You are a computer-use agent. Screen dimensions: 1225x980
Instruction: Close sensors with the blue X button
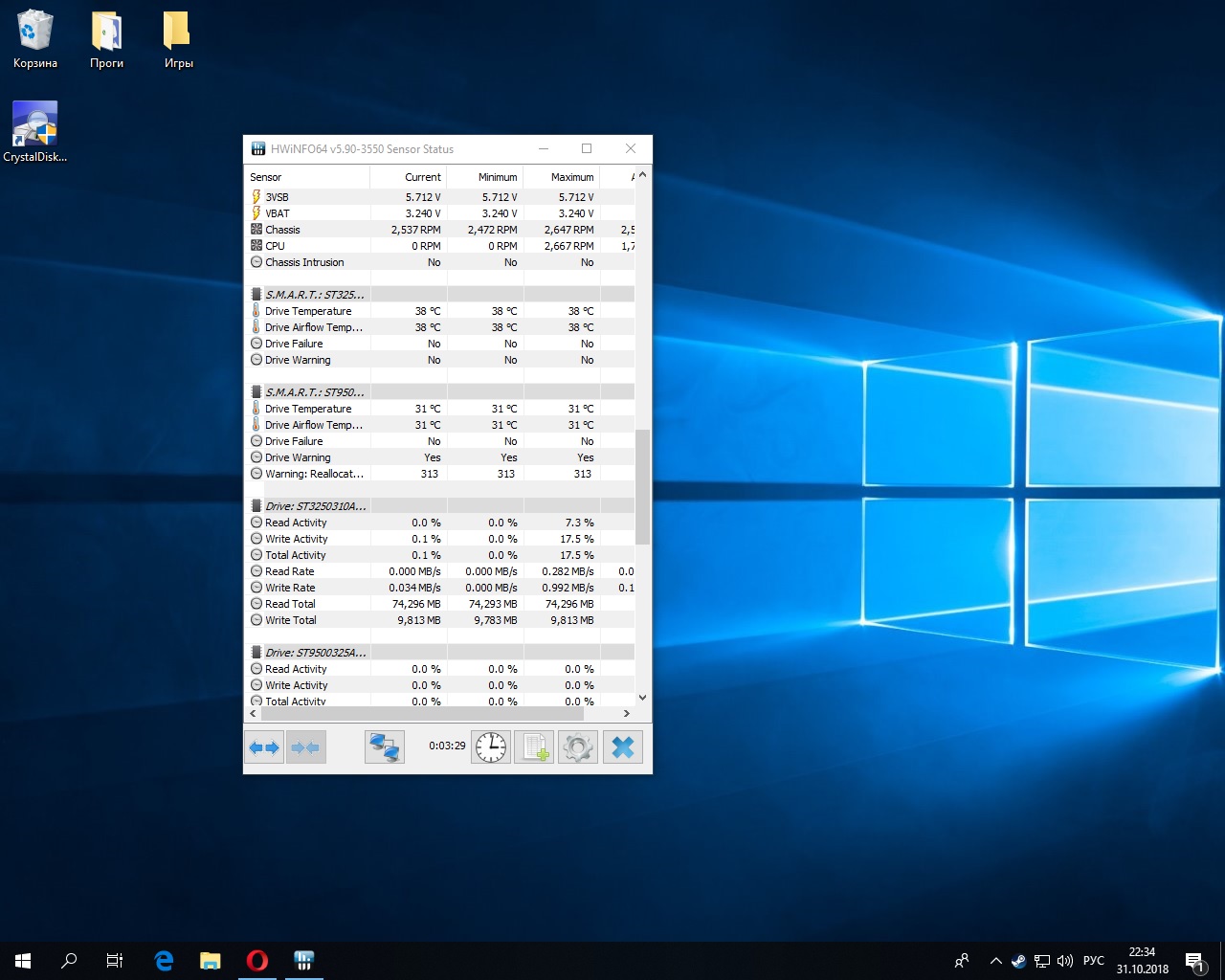point(623,747)
